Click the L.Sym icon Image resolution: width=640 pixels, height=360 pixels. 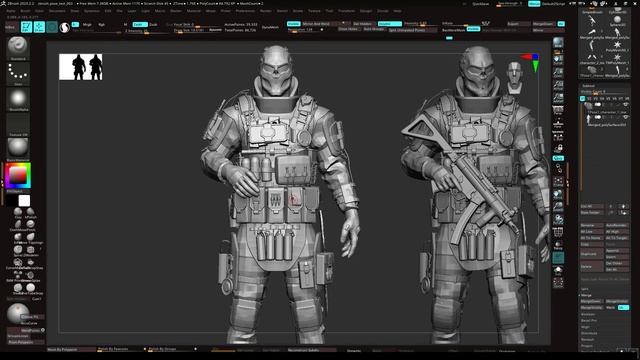pyautogui.click(x=558, y=136)
